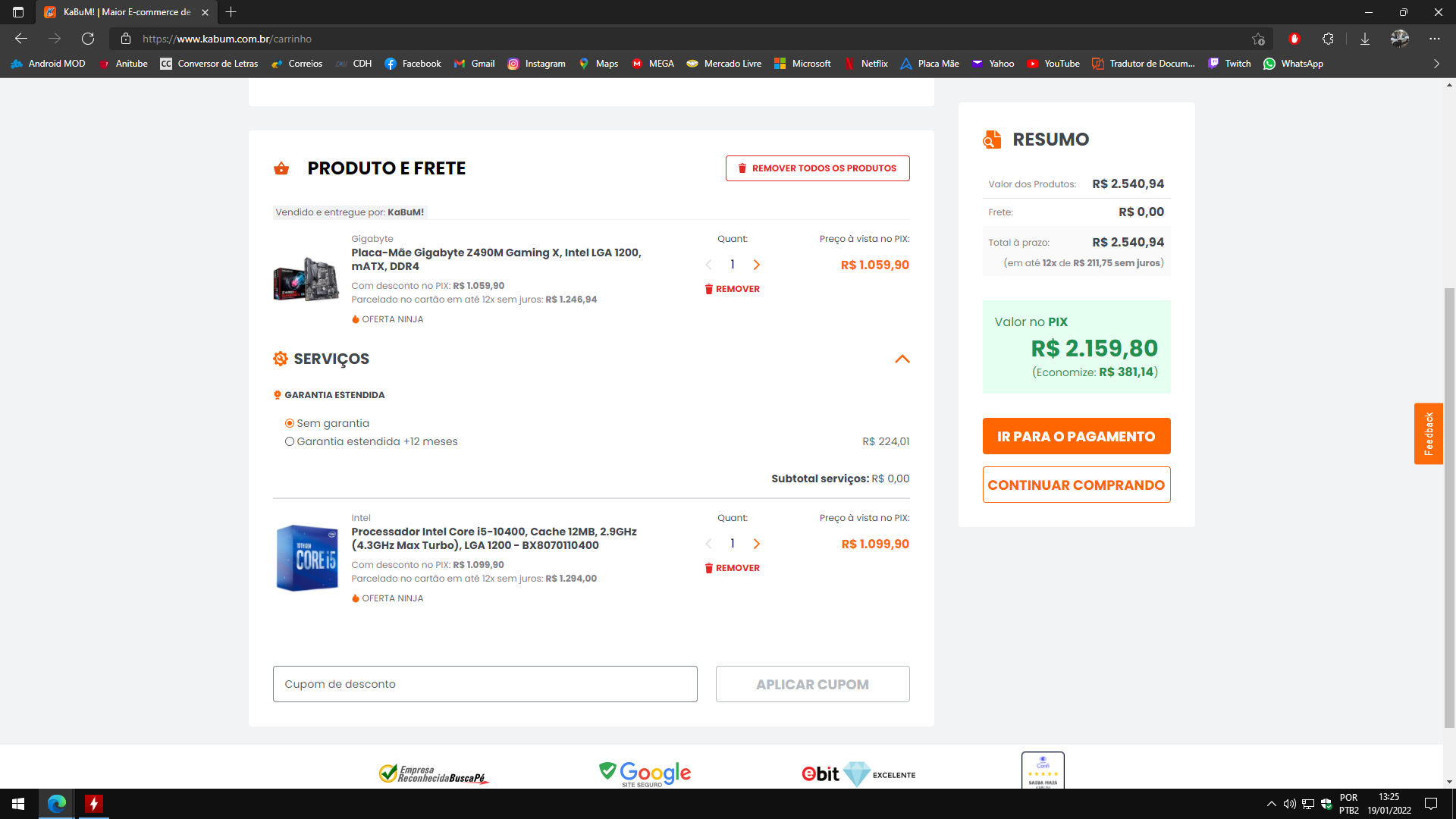Open the Twitch bookmark
The width and height of the screenshot is (1456, 819).
coord(1229,64)
